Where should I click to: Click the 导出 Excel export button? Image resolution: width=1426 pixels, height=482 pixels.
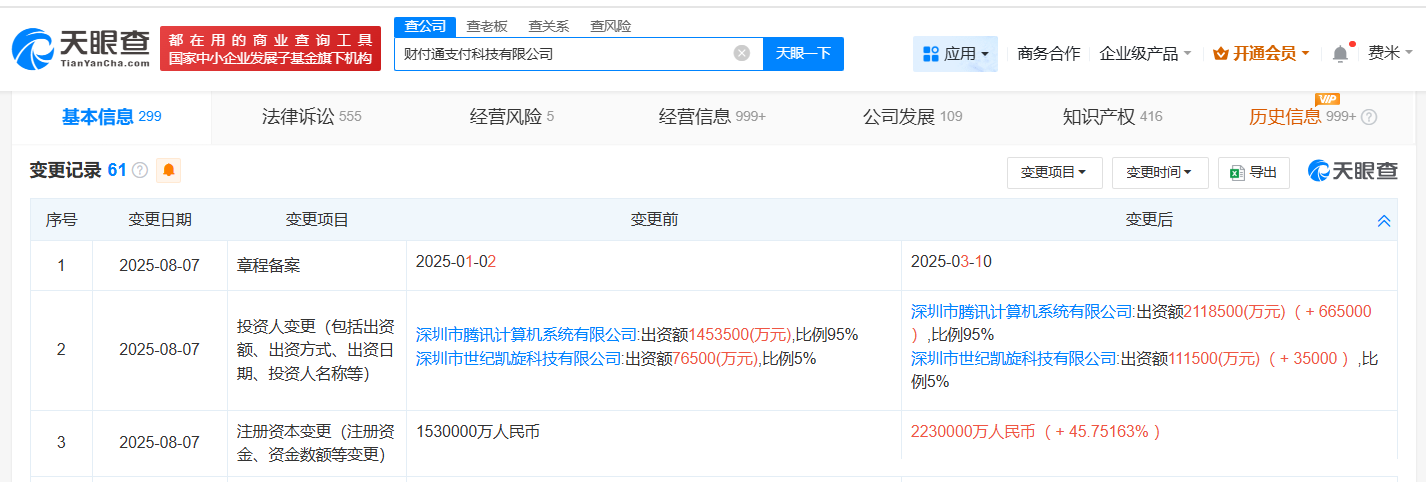coord(1253,173)
